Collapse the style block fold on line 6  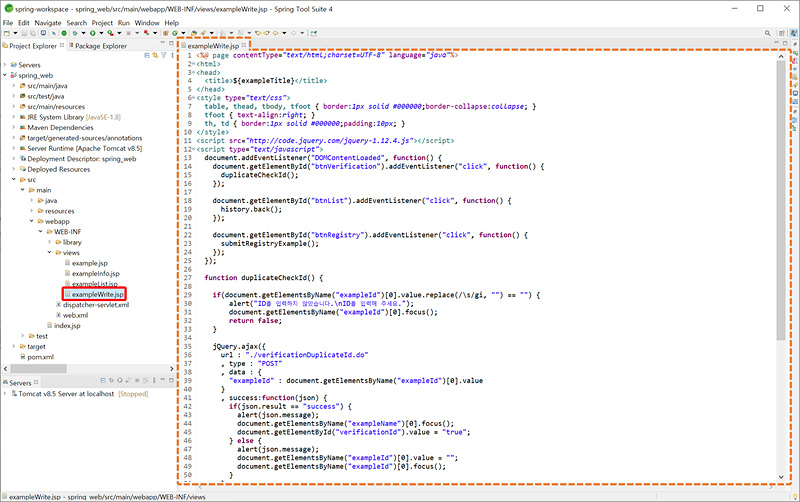coord(194,97)
